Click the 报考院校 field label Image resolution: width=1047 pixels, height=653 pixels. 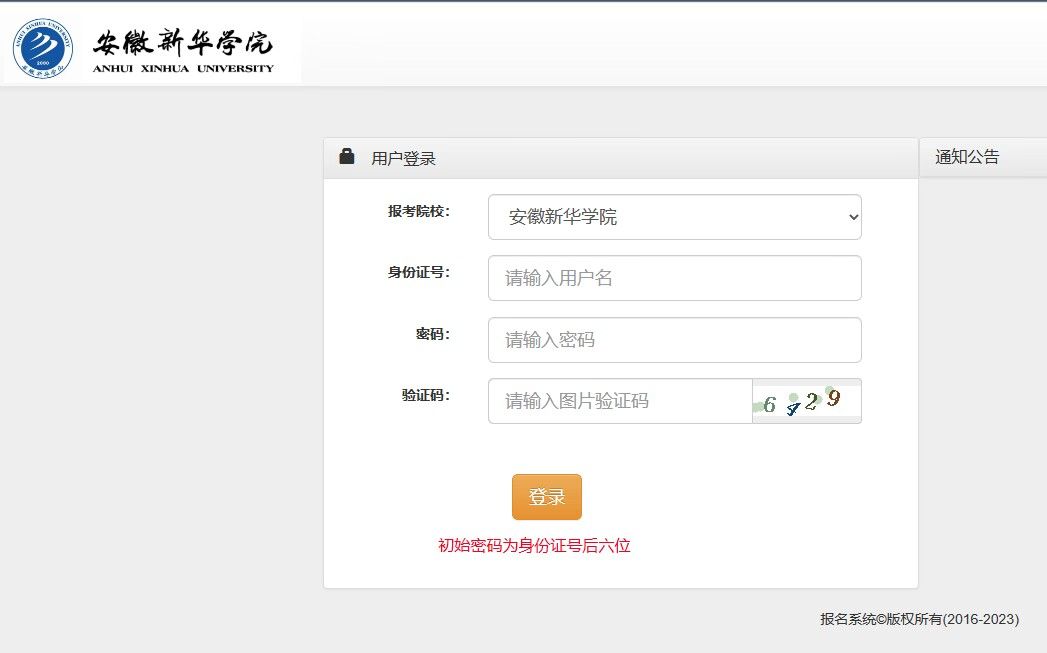(419, 211)
